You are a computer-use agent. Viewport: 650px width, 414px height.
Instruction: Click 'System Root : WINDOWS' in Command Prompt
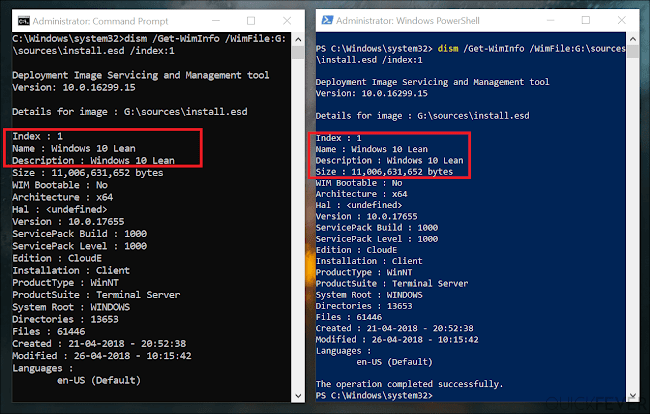click(71, 307)
